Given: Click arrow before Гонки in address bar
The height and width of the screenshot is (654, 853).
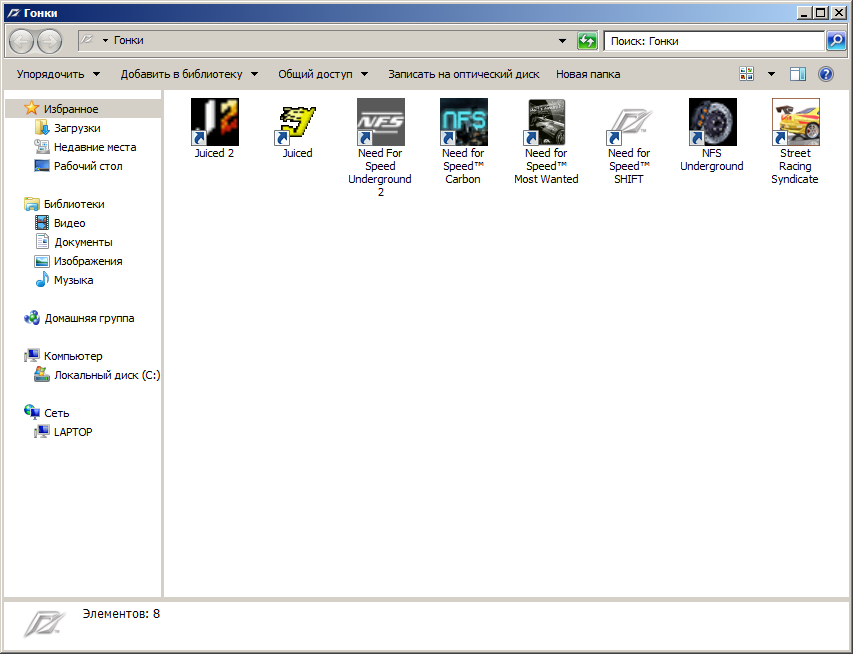Looking at the screenshot, I should pyautogui.click(x=106, y=40).
